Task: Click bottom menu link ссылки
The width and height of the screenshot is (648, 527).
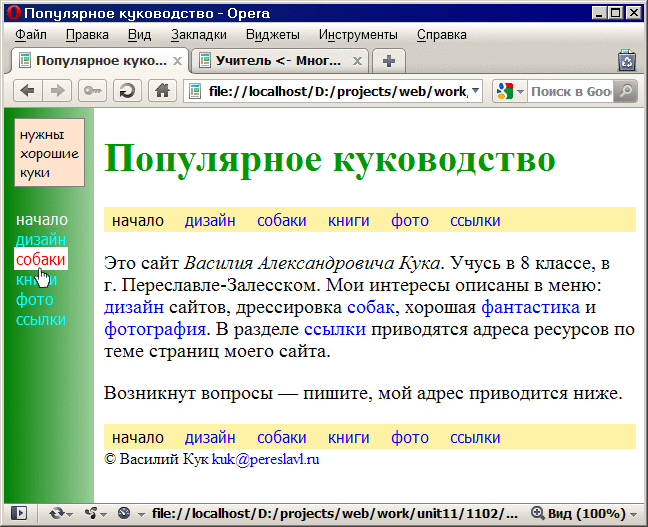Action: [475, 437]
